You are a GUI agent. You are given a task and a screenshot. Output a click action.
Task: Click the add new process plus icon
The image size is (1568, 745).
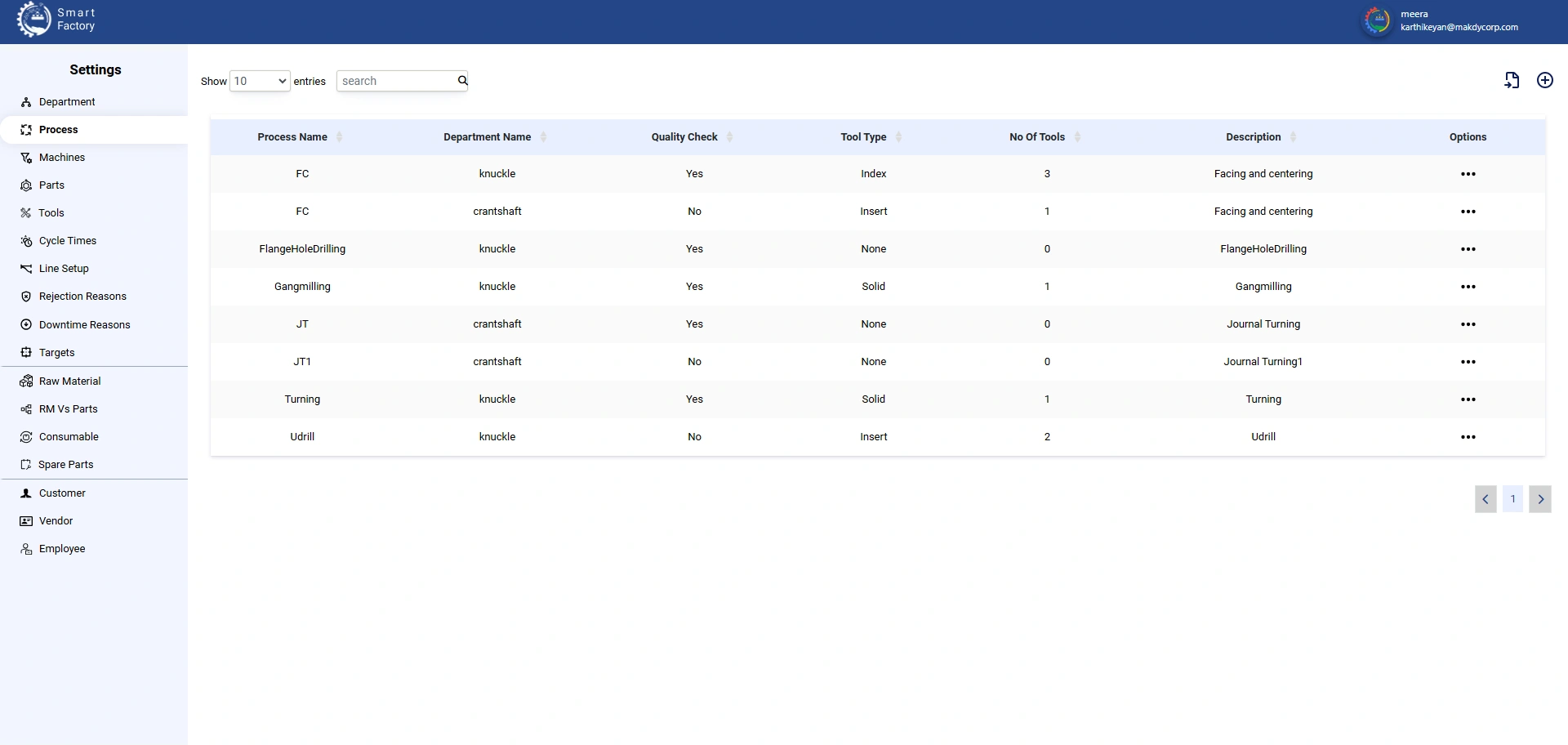pos(1545,80)
